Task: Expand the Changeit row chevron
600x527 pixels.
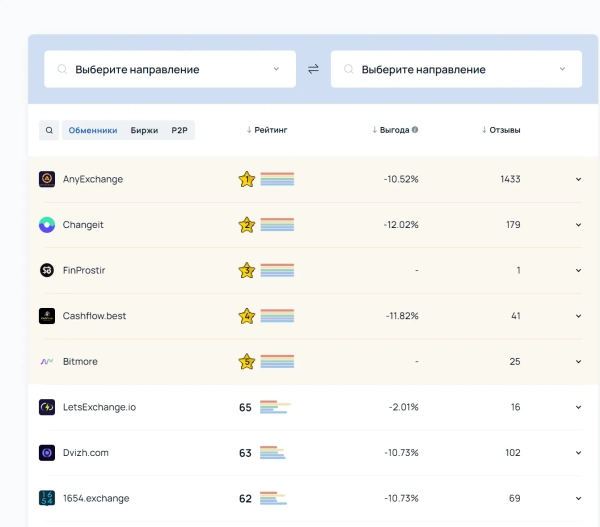Action: pyautogui.click(x=578, y=225)
